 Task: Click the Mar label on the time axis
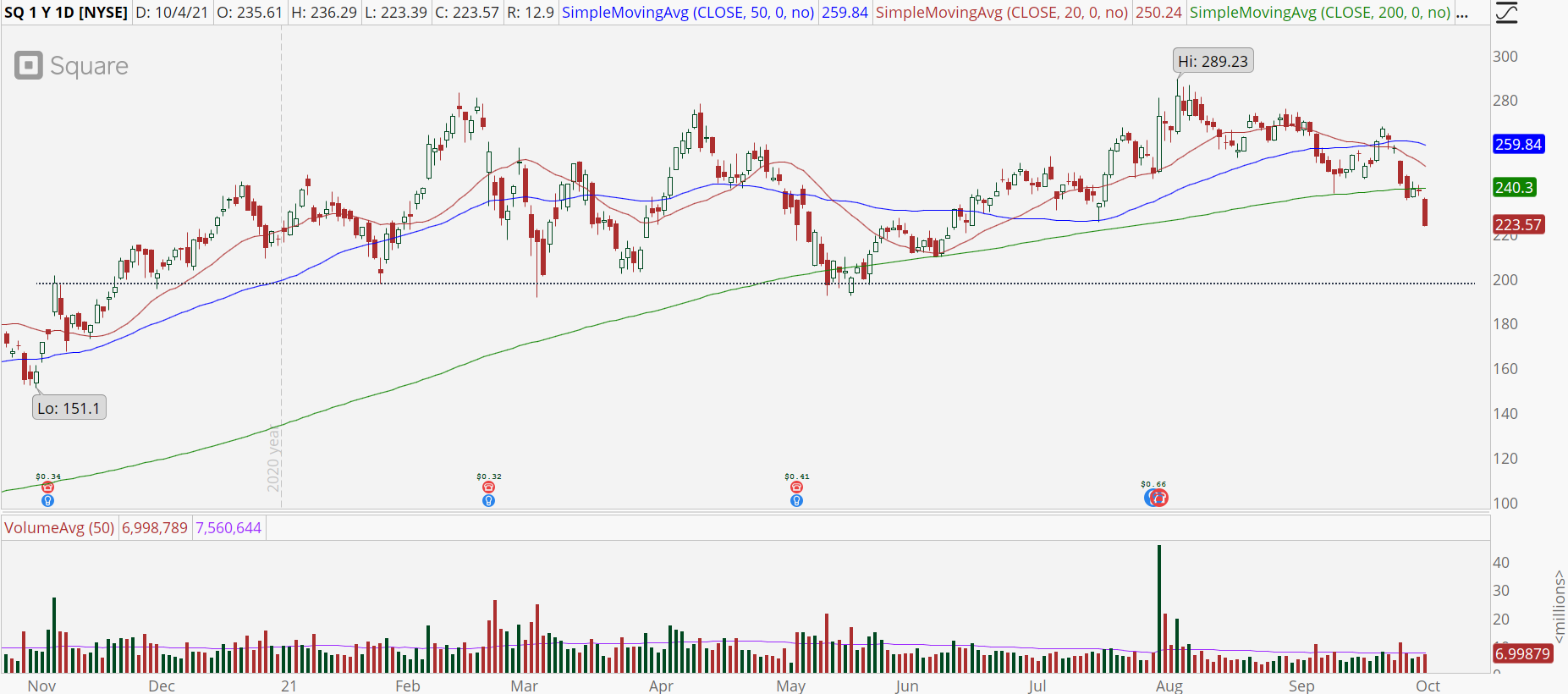(525, 686)
